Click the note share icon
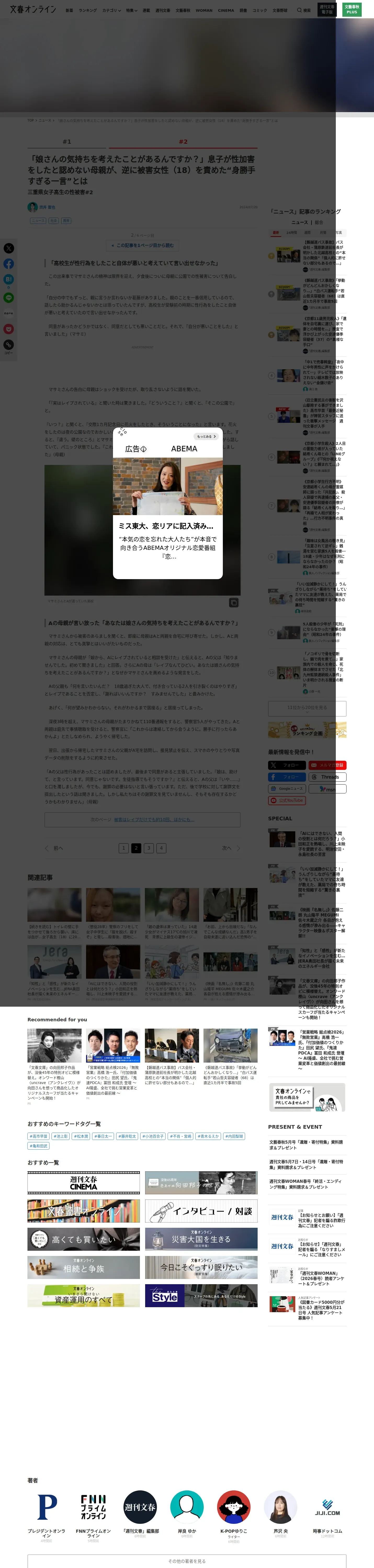The width and height of the screenshot is (374, 1568). (9, 314)
